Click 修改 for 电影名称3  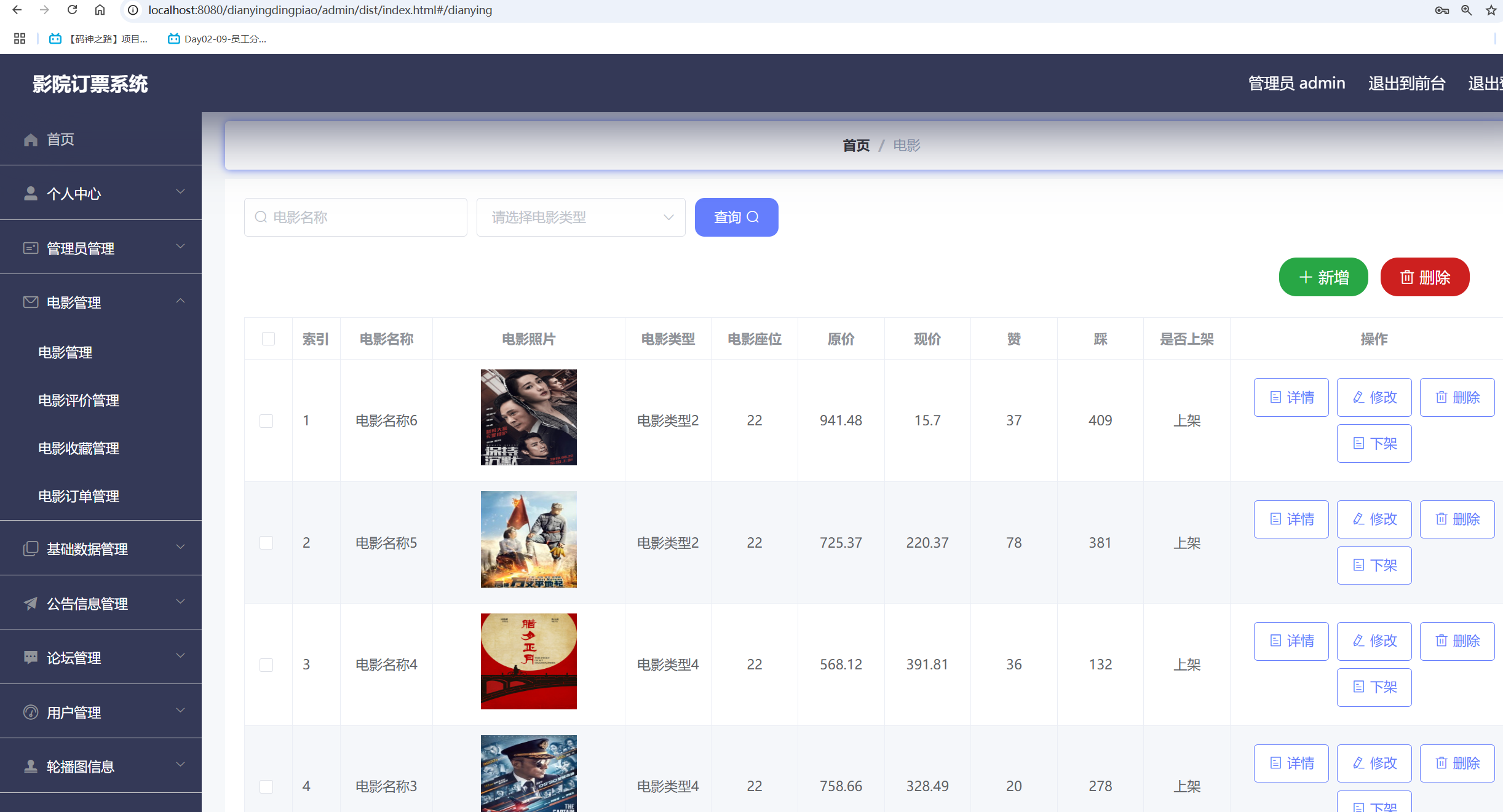(x=1374, y=763)
